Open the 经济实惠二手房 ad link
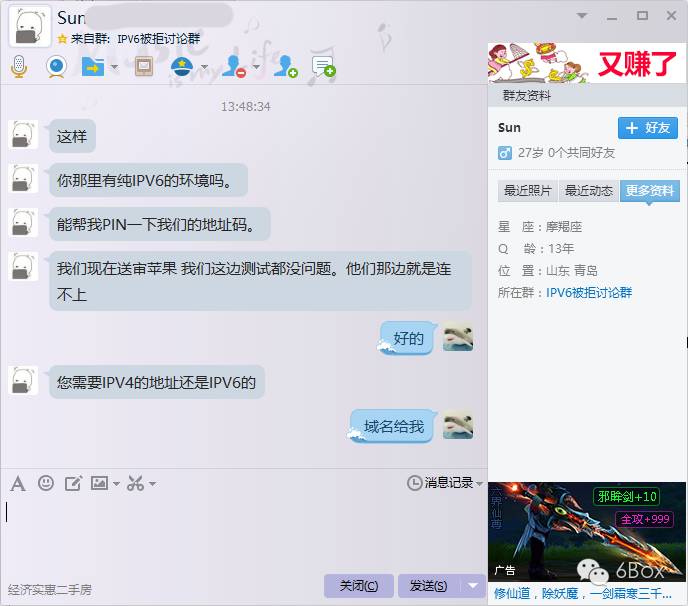 pos(50,590)
